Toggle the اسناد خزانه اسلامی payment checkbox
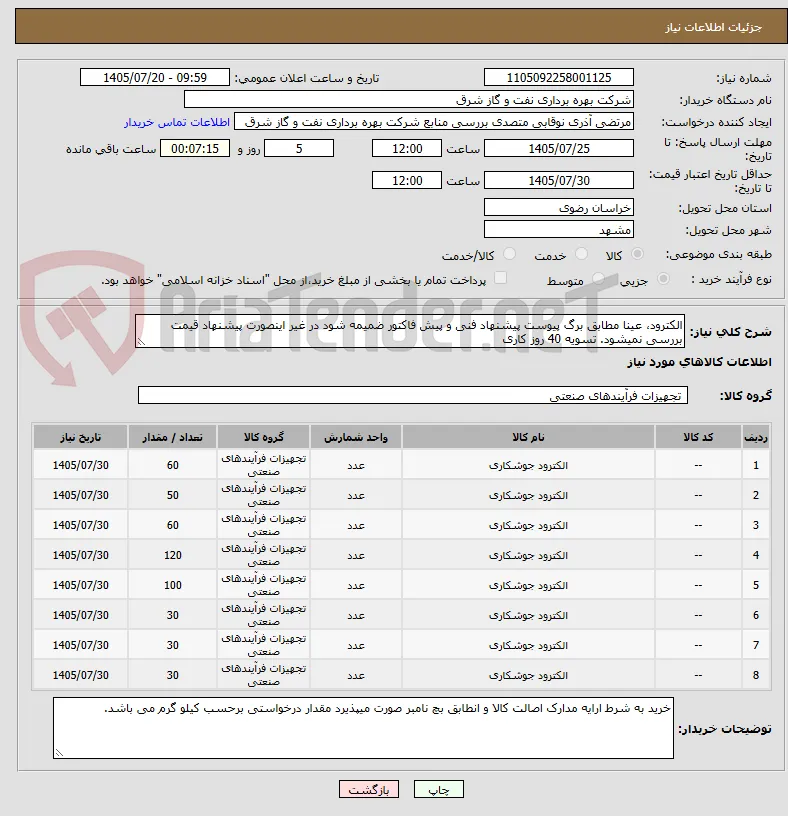788x816 pixels. 500,278
